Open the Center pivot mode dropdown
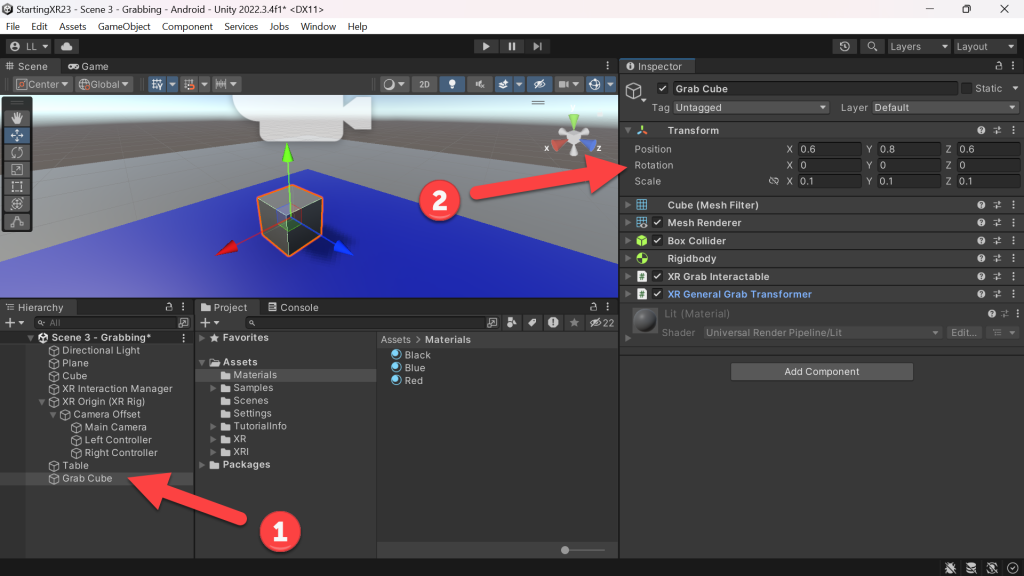This screenshot has width=1024, height=576. pos(42,84)
